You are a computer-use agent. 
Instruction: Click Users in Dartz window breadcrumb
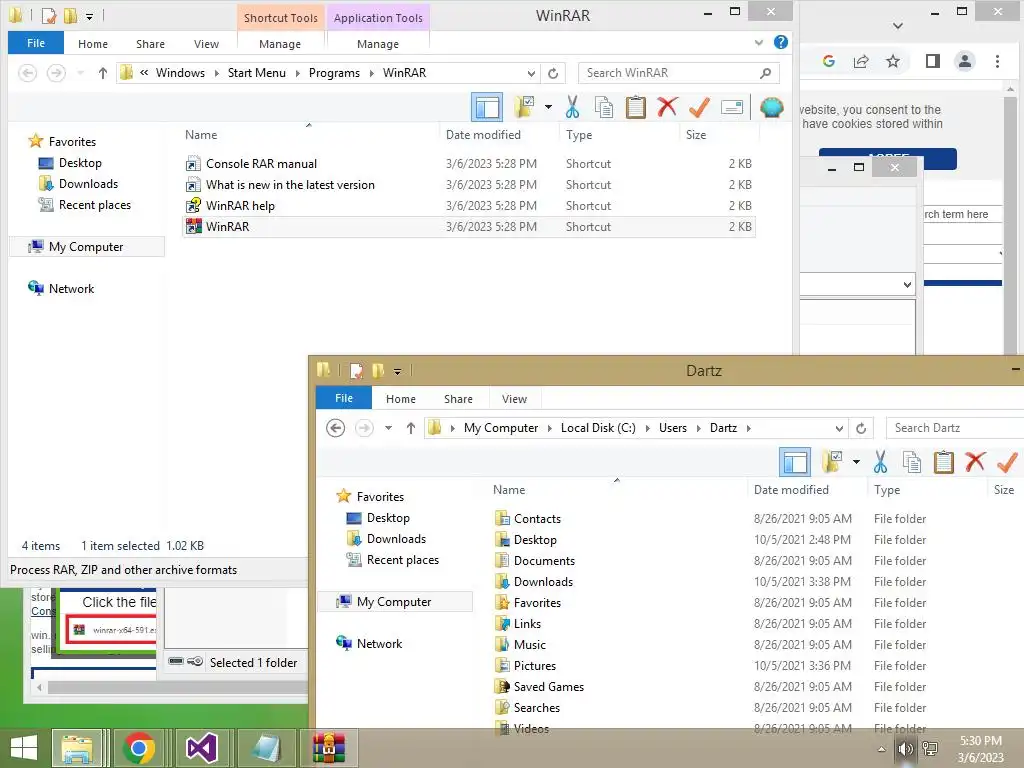673,428
